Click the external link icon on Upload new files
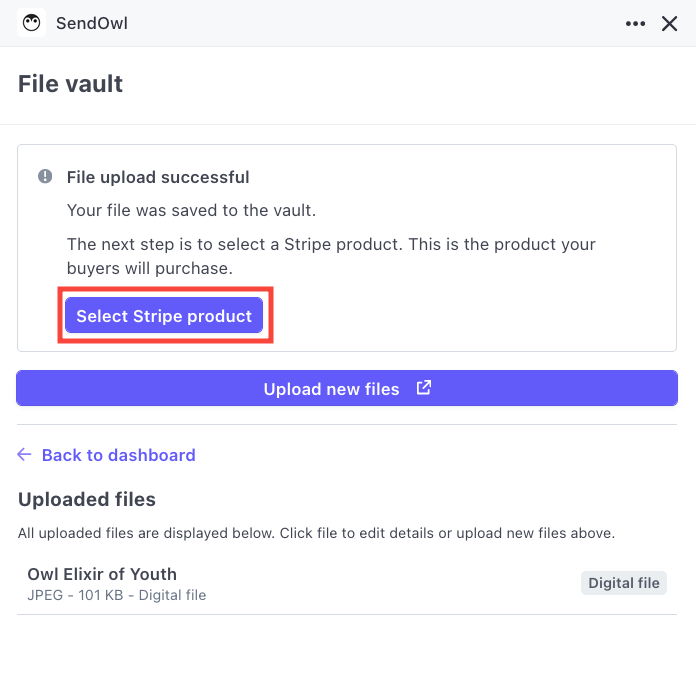This screenshot has width=696, height=673. click(424, 388)
